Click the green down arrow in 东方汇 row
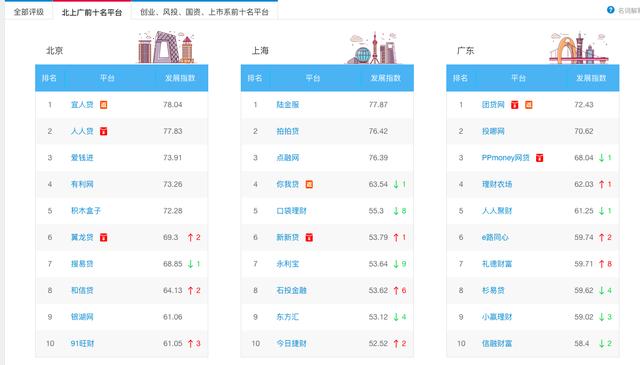The width and height of the screenshot is (640, 365). (x=396, y=317)
